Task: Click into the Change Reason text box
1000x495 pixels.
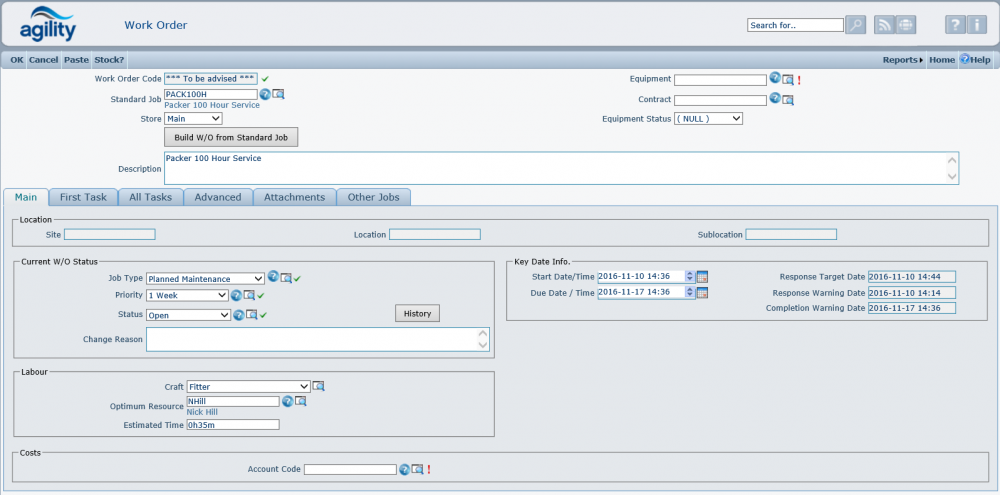Action: pyautogui.click(x=312, y=340)
